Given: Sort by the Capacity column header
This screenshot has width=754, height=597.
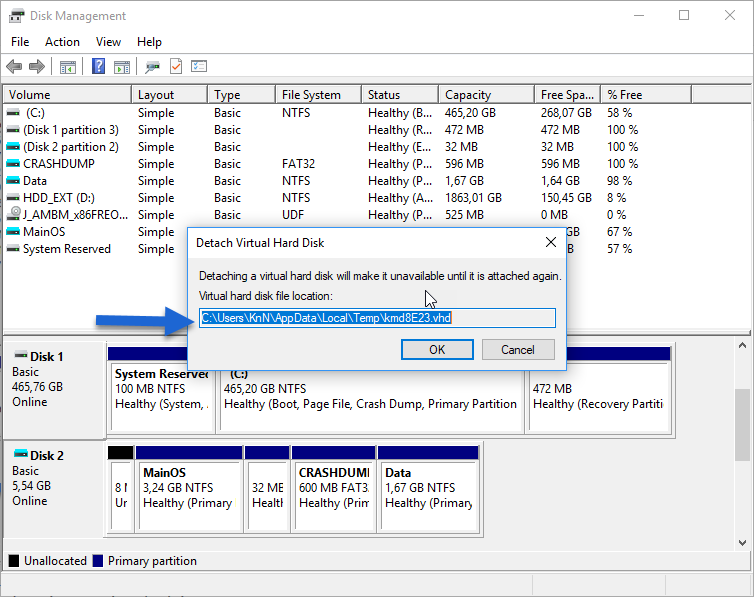Looking at the screenshot, I should tap(487, 95).
